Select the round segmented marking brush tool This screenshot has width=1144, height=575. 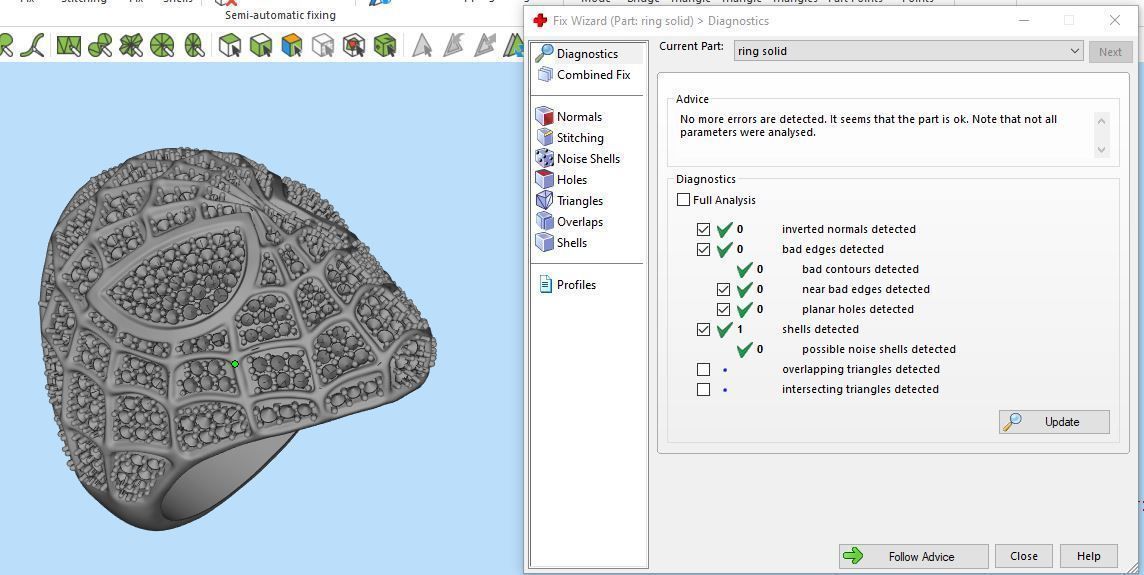pyautogui.click(x=162, y=46)
